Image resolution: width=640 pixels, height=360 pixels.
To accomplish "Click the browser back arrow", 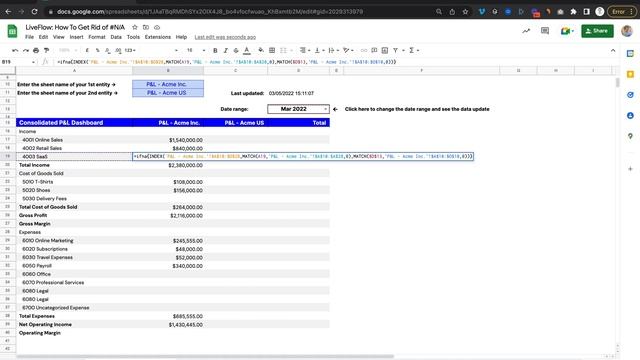I will click(x=8, y=11).
